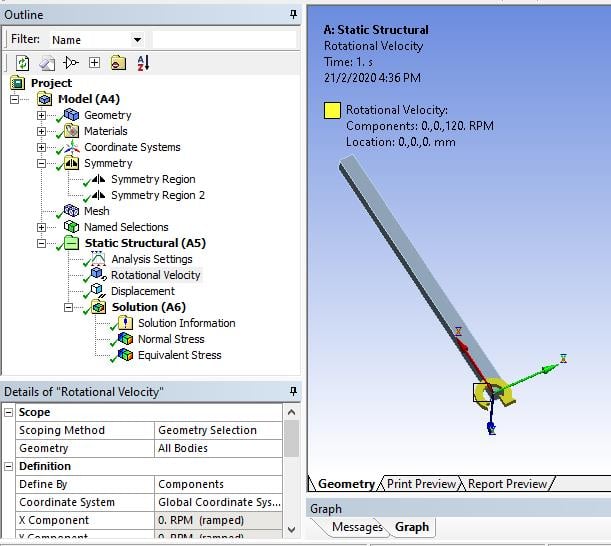This screenshot has height=546, width=611.
Task: Pin the Outline panel
Action: (293, 15)
